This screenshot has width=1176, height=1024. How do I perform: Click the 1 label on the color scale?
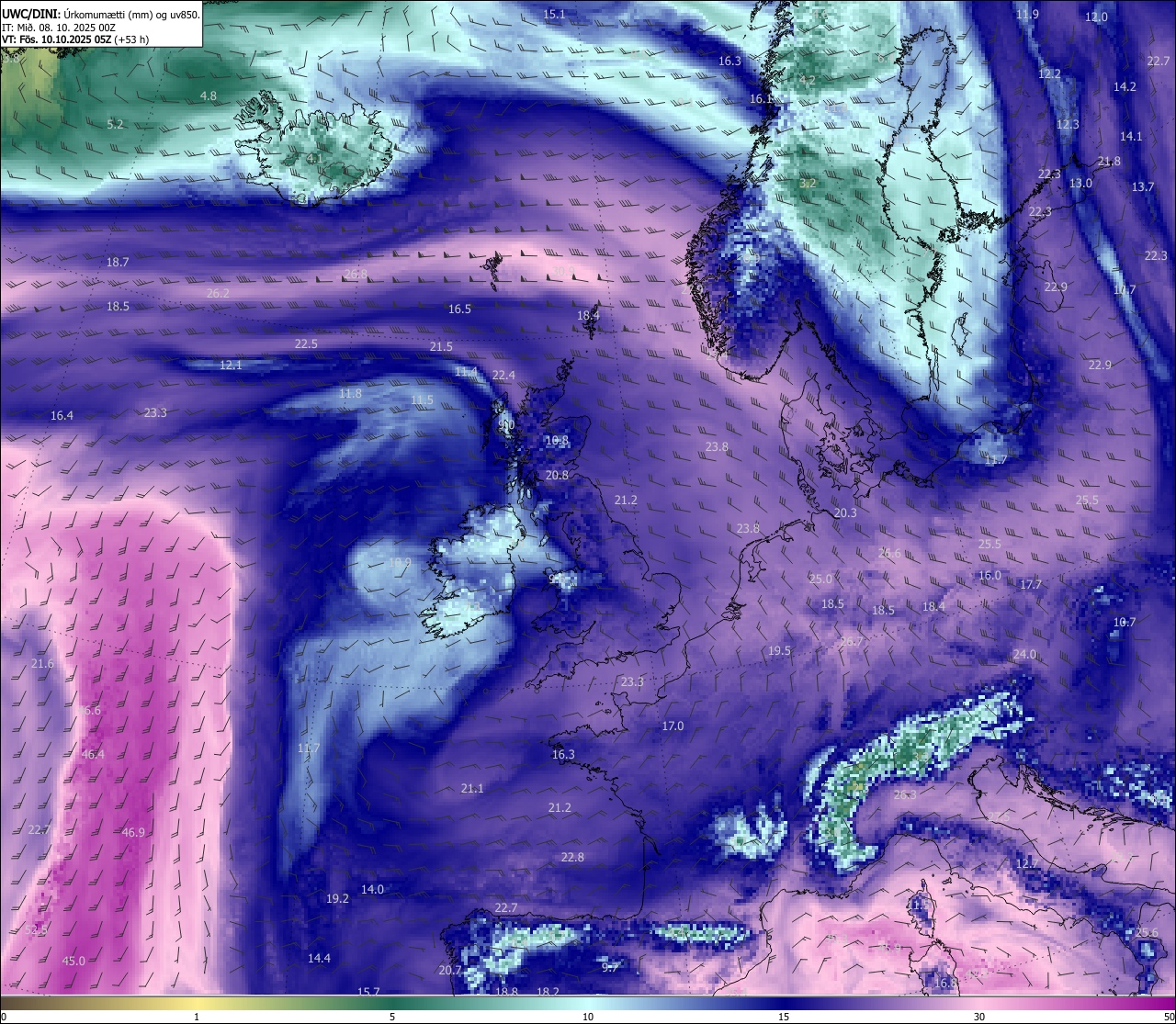[197, 1017]
